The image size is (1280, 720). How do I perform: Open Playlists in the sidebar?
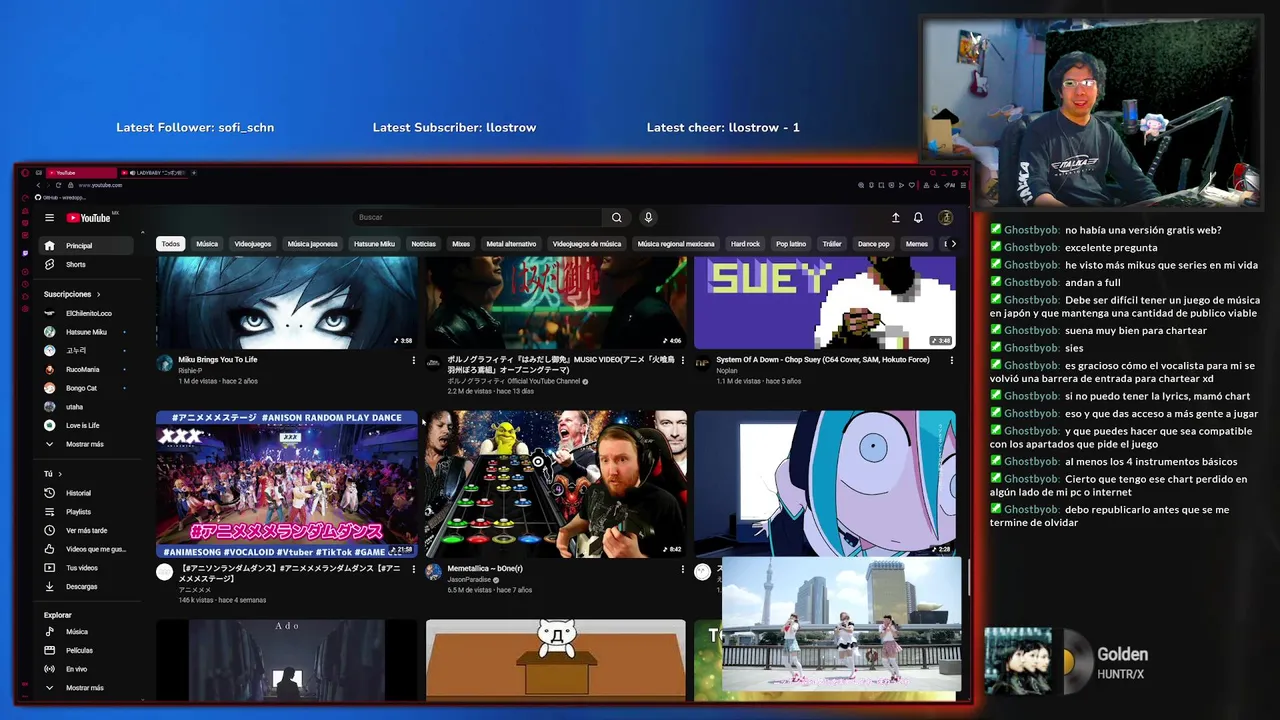[86, 512]
